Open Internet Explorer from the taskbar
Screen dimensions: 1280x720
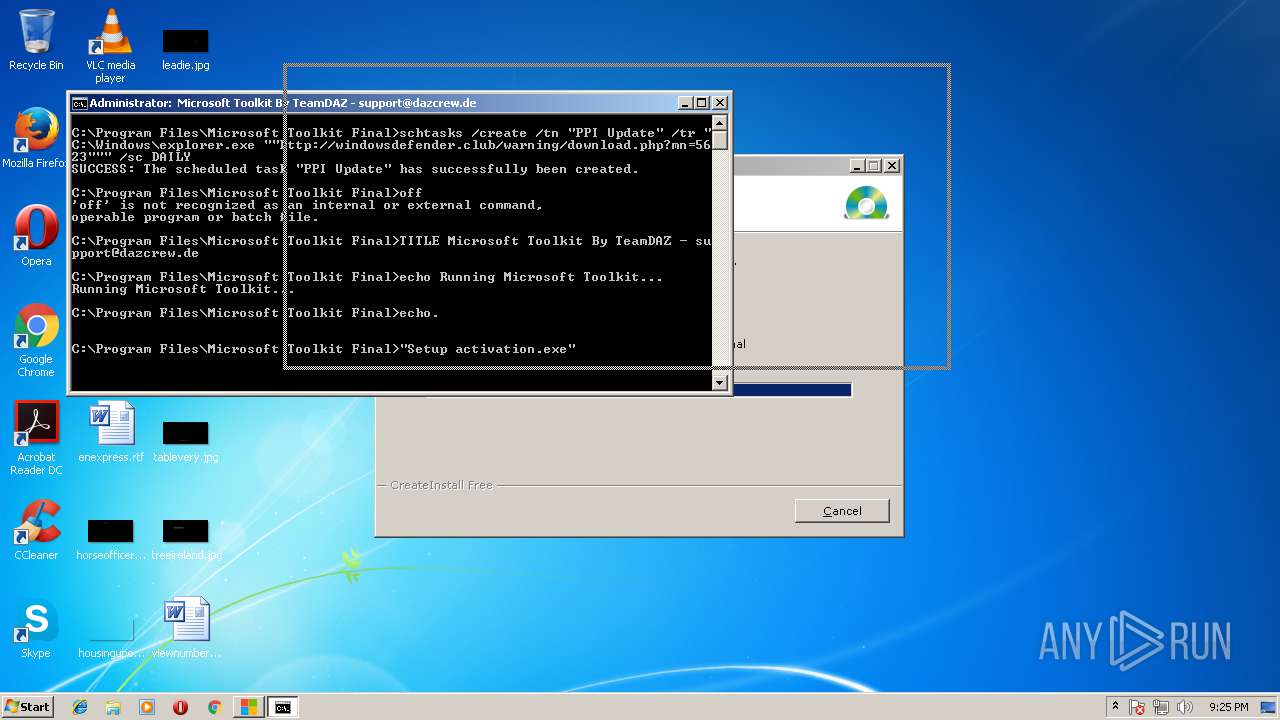point(80,707)
